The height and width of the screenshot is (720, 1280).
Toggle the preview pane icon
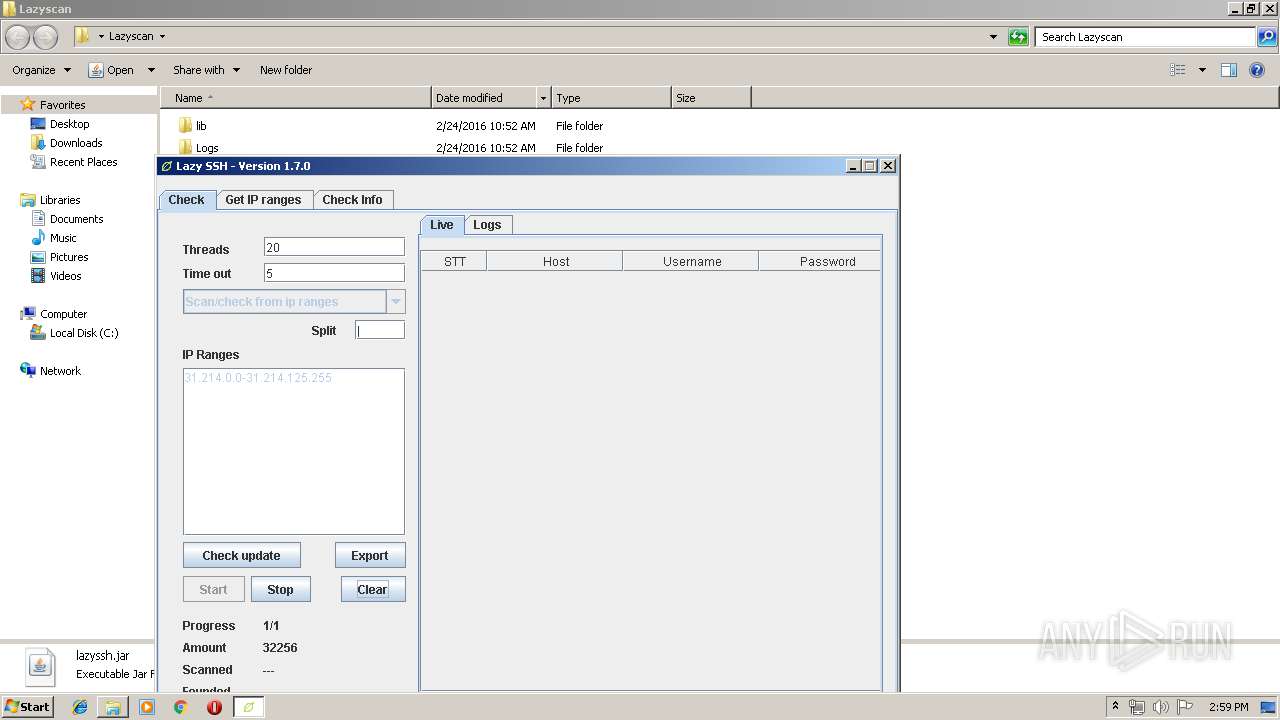[1229, 70]
